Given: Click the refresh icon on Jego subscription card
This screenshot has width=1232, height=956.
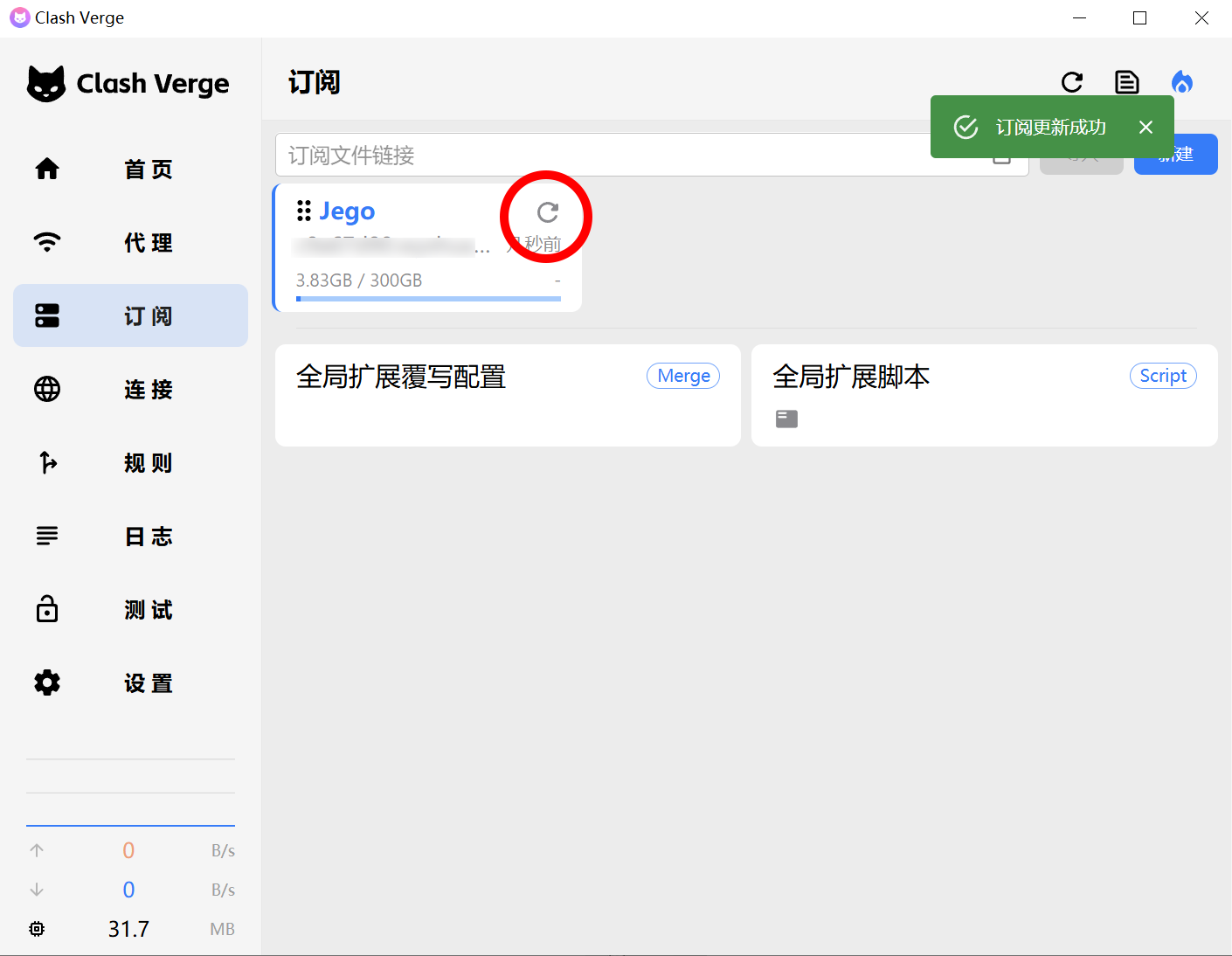Looking at the screenshot, I should (x=548, y=212).
